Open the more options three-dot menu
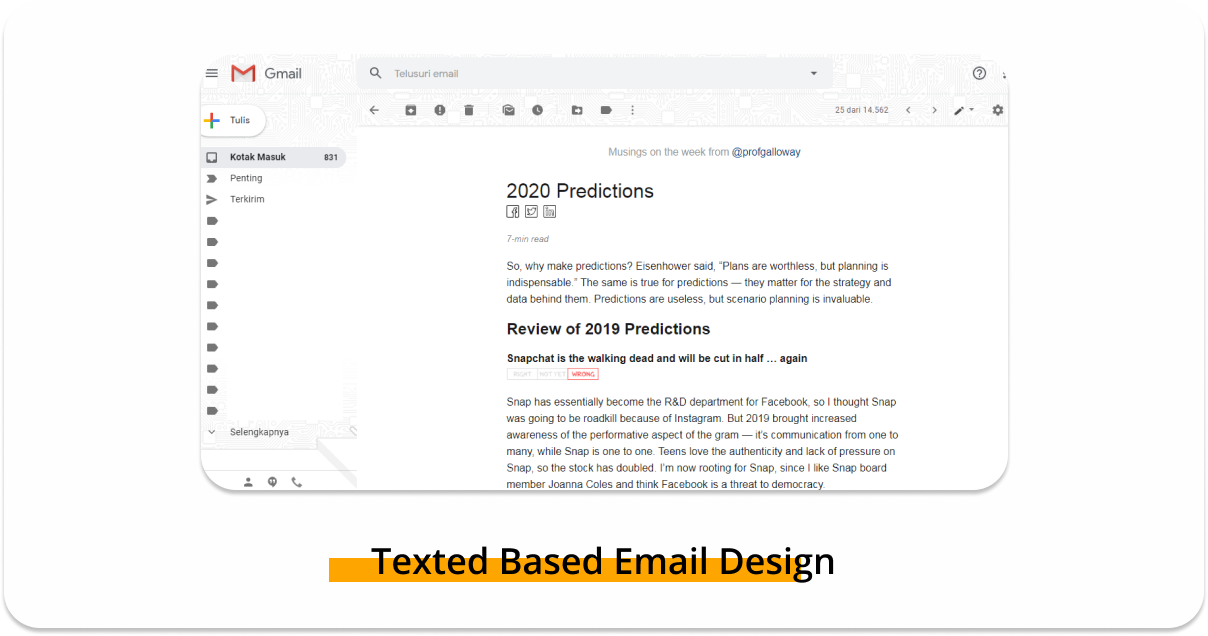 pyautogui.click(x=632, y=110)
